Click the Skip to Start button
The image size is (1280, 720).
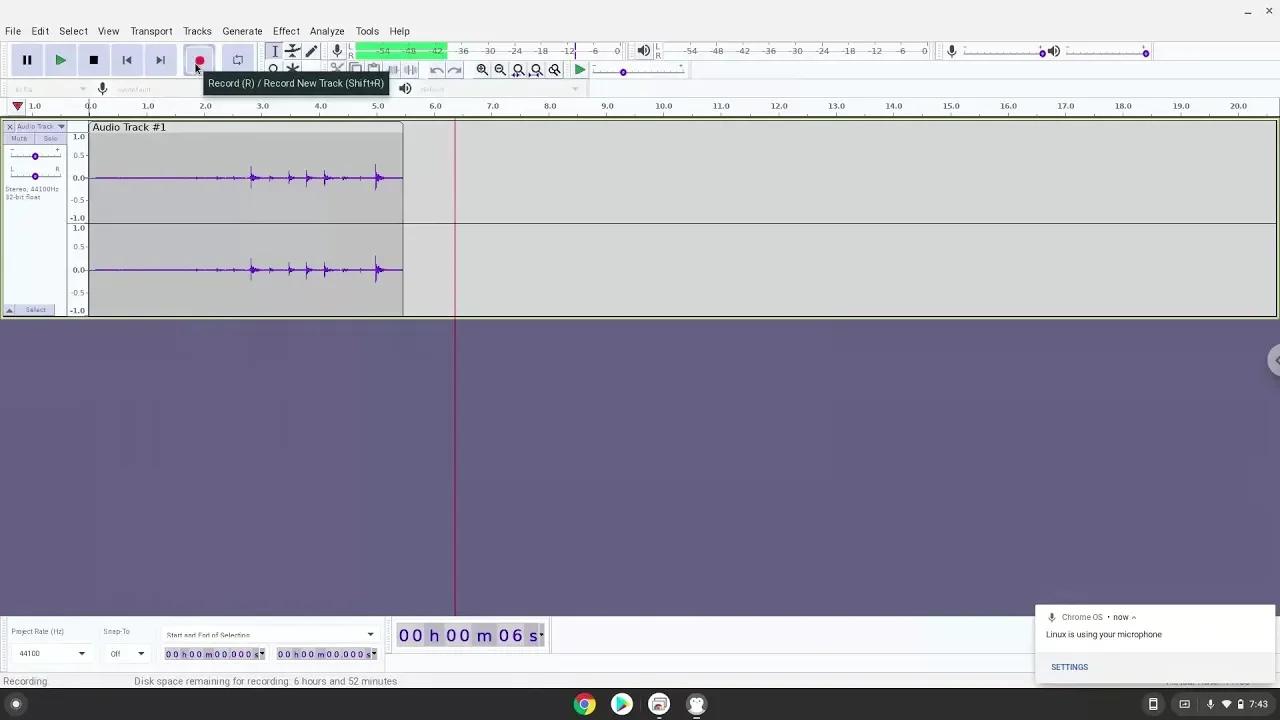click(127, 60)
